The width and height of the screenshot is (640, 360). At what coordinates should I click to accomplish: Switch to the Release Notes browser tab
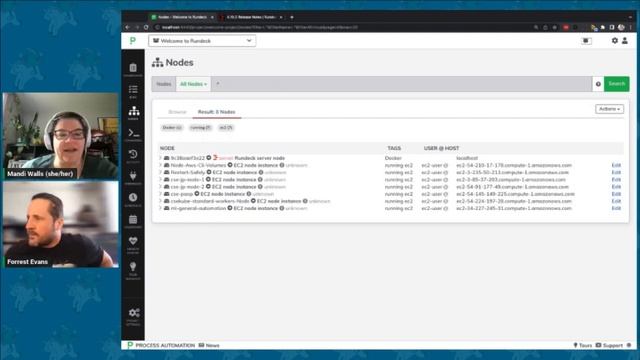[251, 17]
